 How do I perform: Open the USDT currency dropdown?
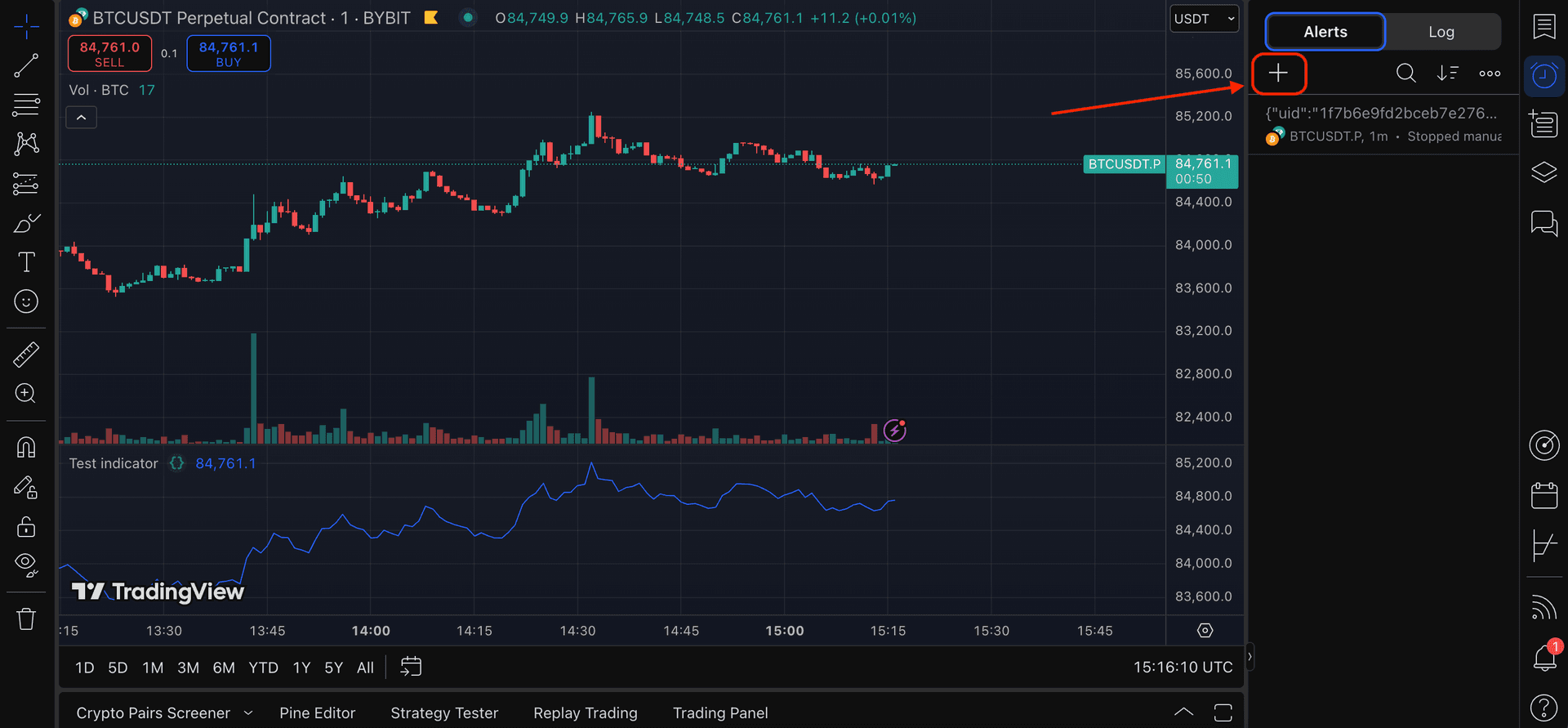click(x=1204, y=19)
